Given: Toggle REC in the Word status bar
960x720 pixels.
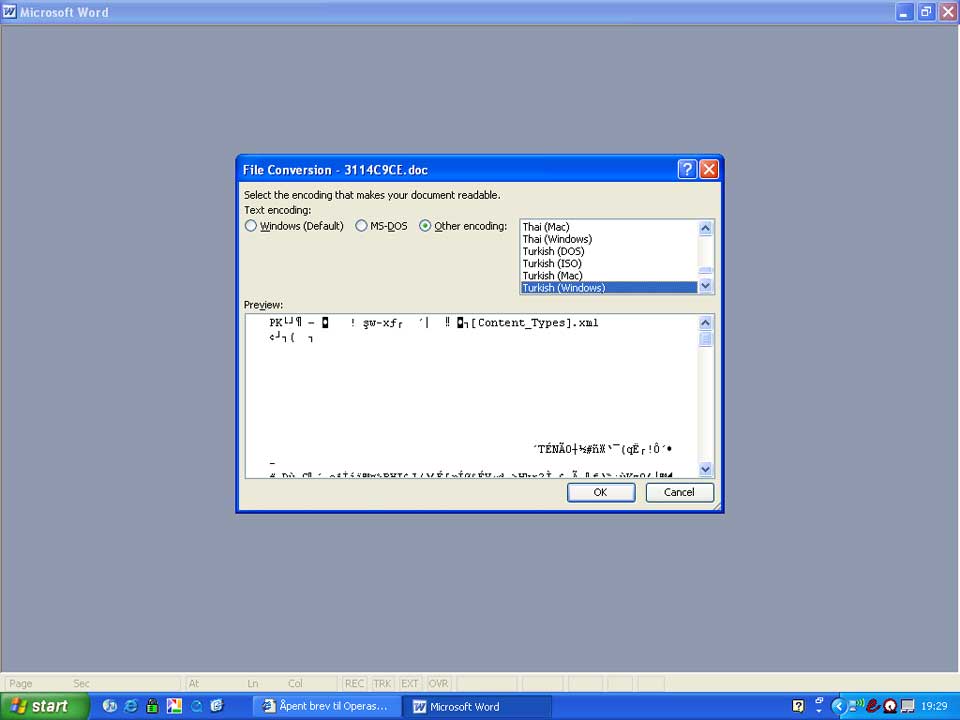Looking at the screenshot, I should (354, 683).
